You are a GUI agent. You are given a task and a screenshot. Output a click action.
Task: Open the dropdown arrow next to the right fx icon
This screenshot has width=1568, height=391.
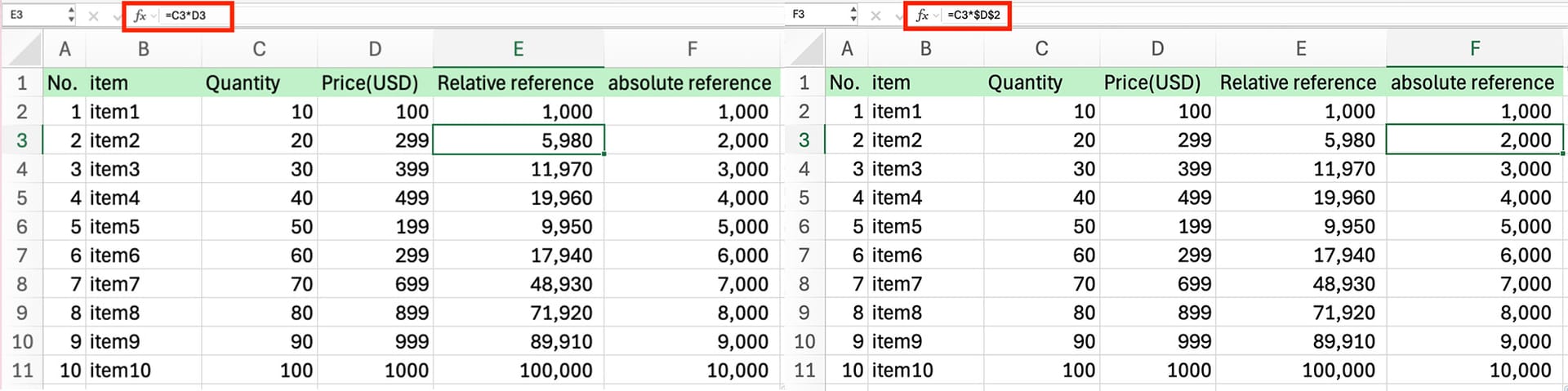tap(936, 16)
